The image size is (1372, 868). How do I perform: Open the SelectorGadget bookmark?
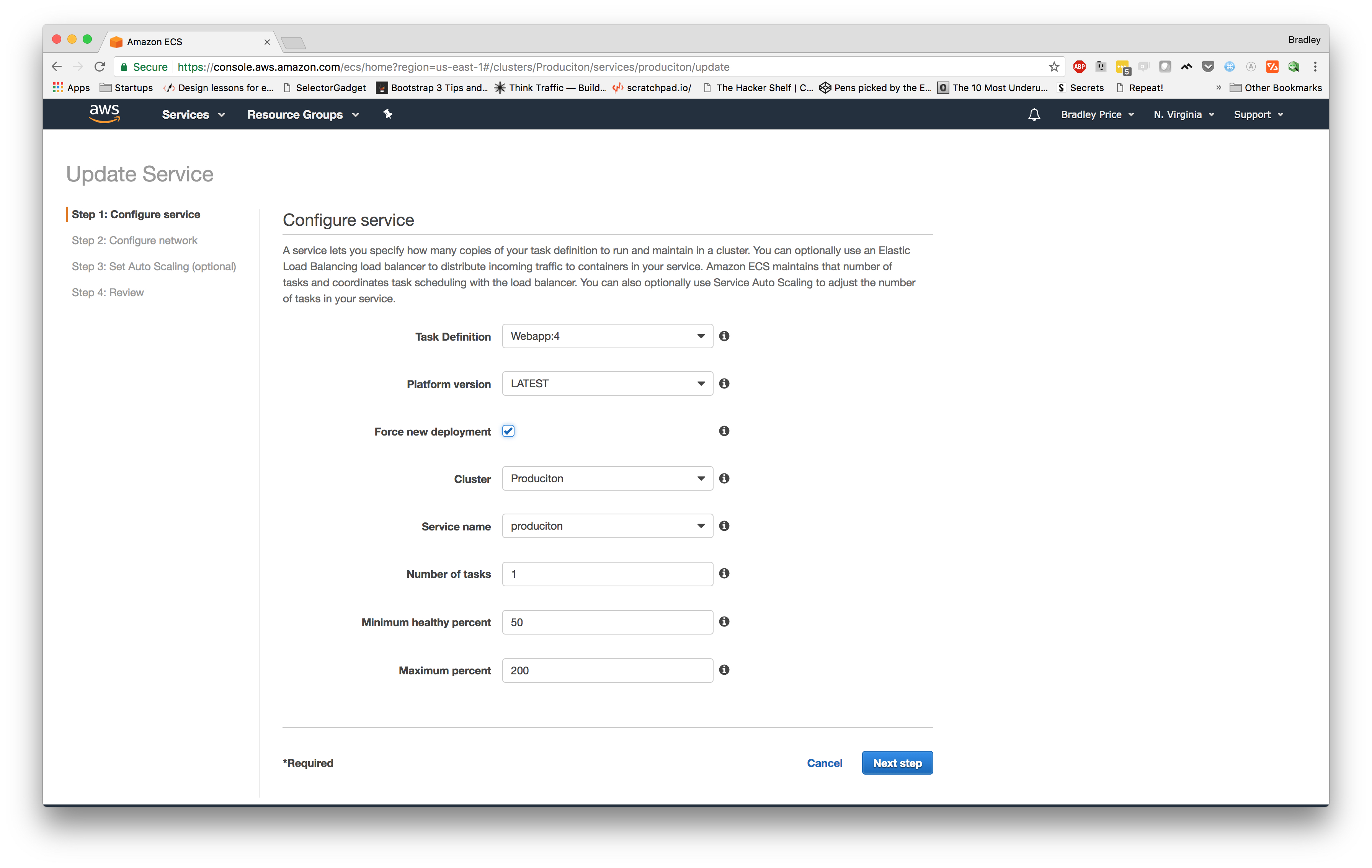tap(325, 88)
